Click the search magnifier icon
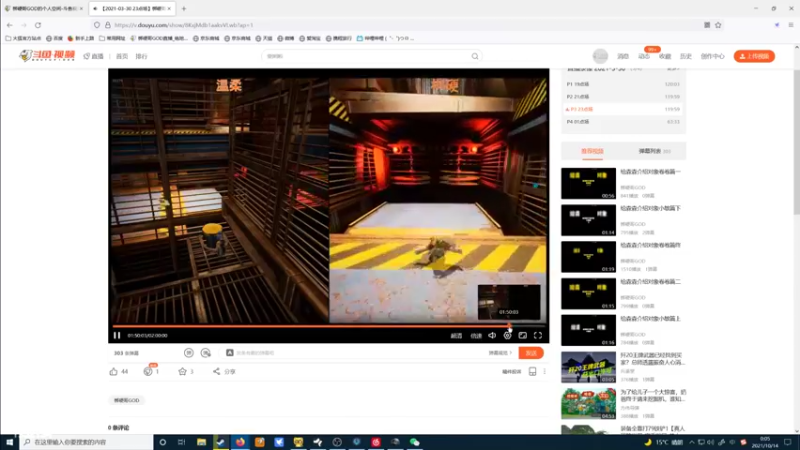 click(475, 56)
